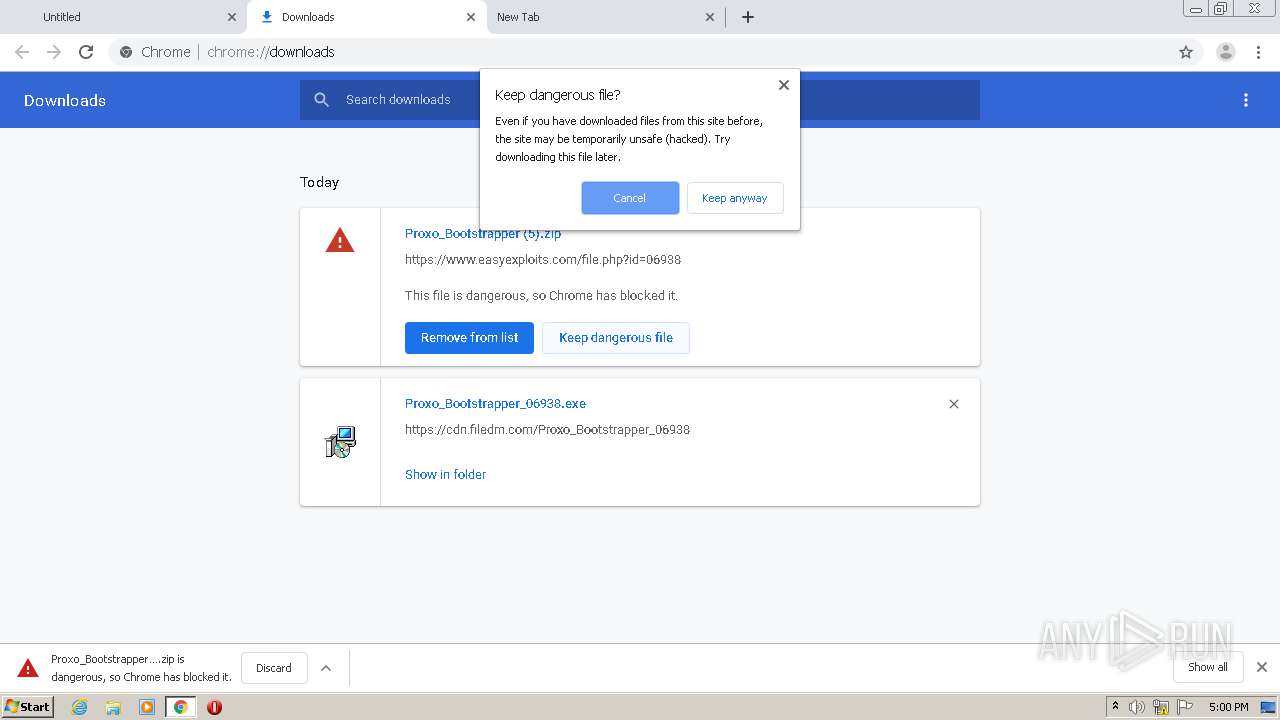Click Keep dangerous file button
The height and width of the screenshot is (720, 1280).
pyautogui.click(x=616, y=338)
